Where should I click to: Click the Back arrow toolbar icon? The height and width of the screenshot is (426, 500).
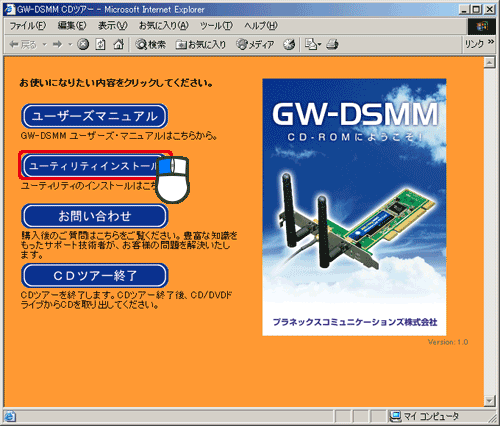(23, 44)
